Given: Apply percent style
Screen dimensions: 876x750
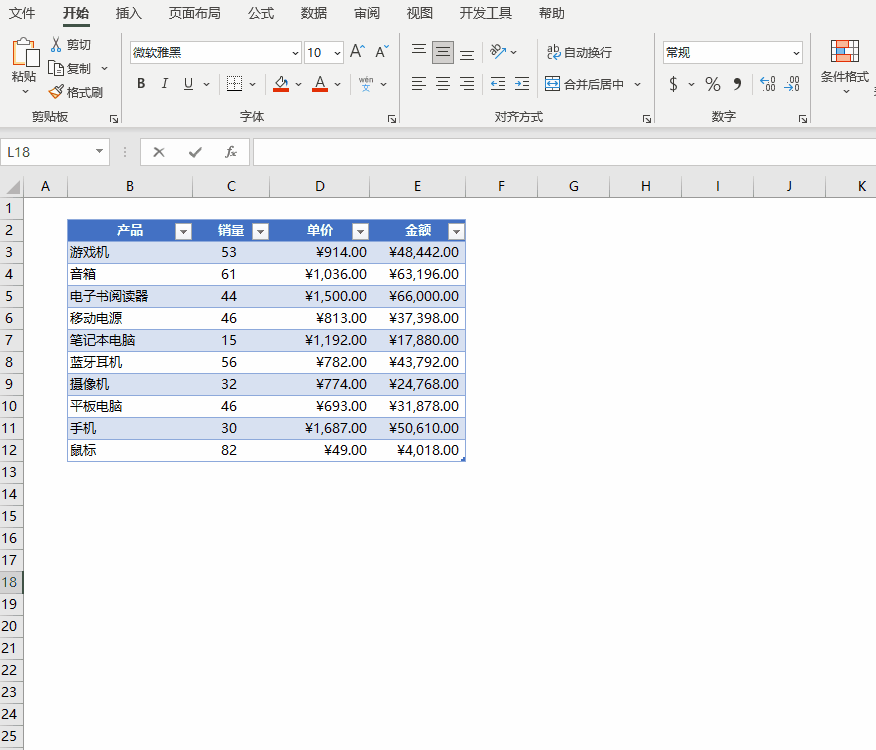Looking at the screenshot, I should pos(712,84).
